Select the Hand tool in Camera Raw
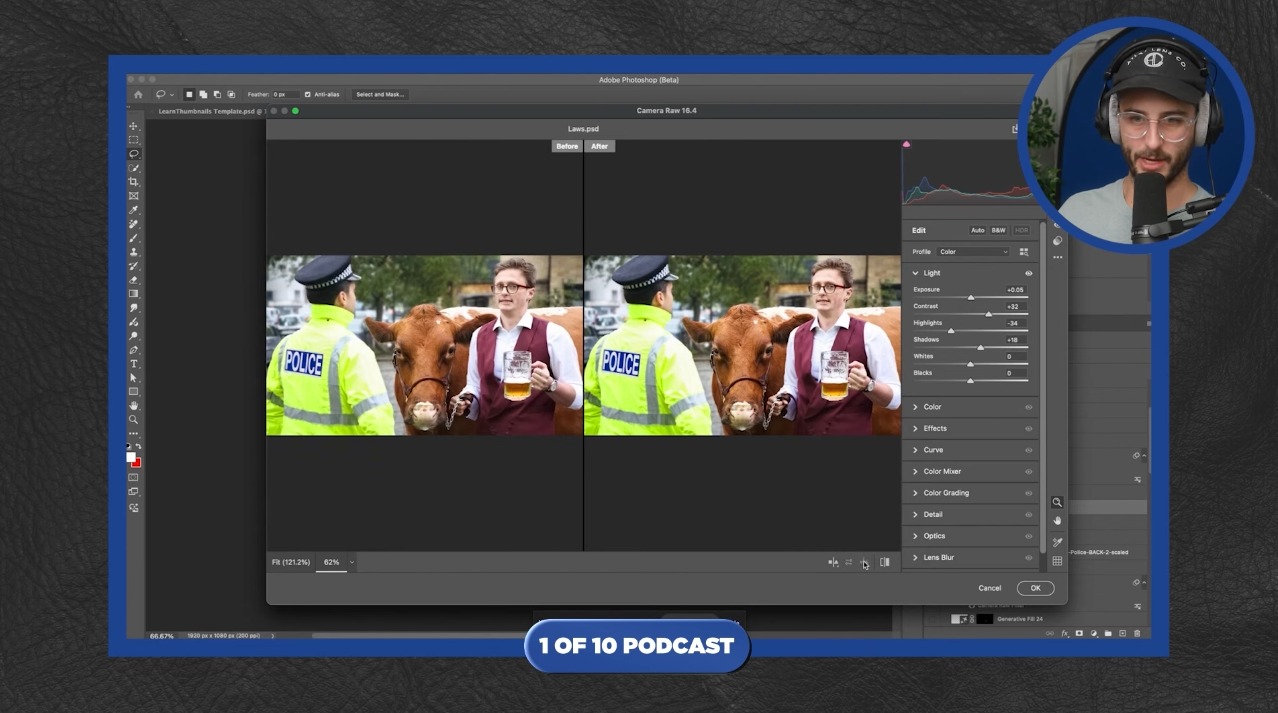This screenshot has height=713, width=1278. tap(1057, 521)
